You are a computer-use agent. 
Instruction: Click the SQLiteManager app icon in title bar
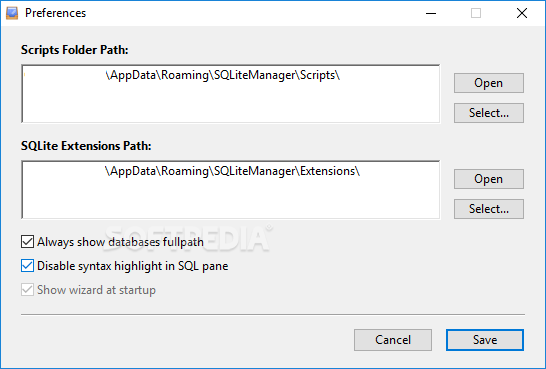(x=12, y=13)
